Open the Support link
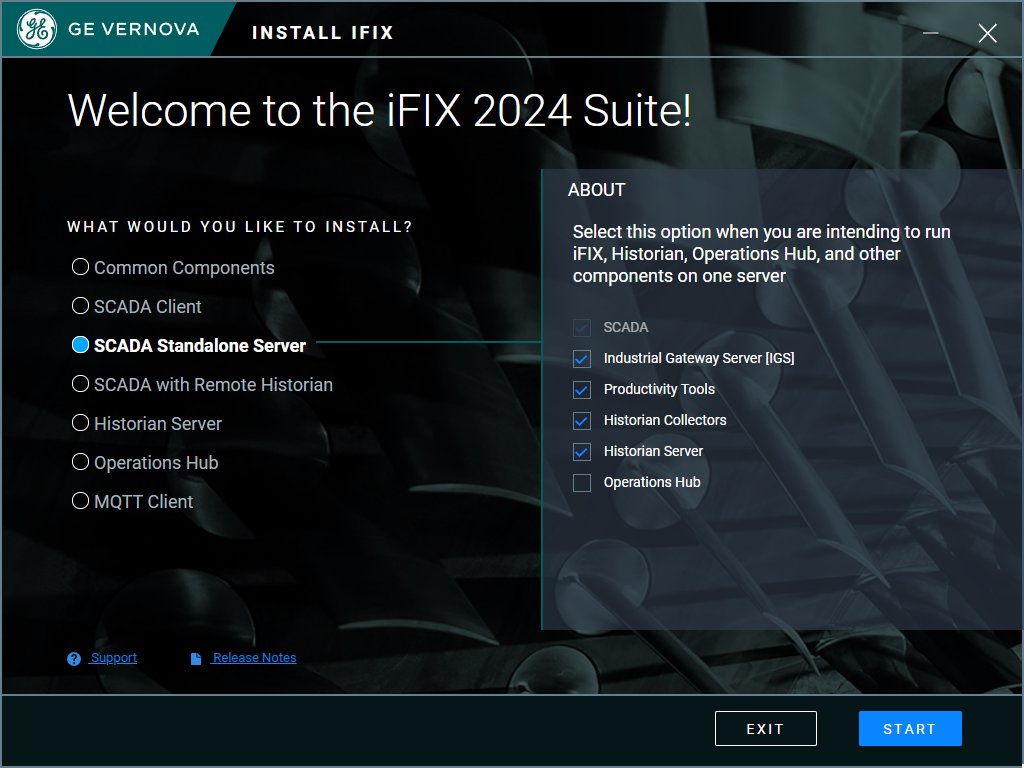Viewport: 1024px width, 768px height. click(x=114, y=658)
